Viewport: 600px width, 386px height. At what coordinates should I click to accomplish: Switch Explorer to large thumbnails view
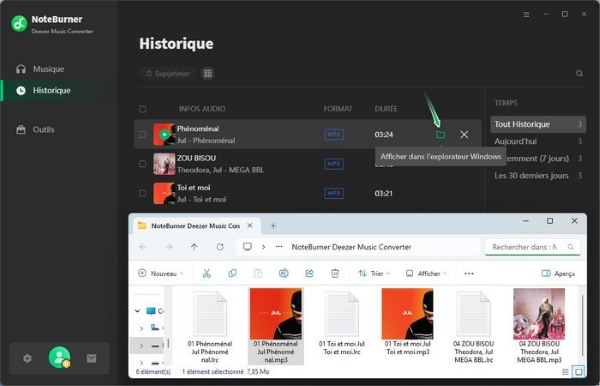point(579,372)
